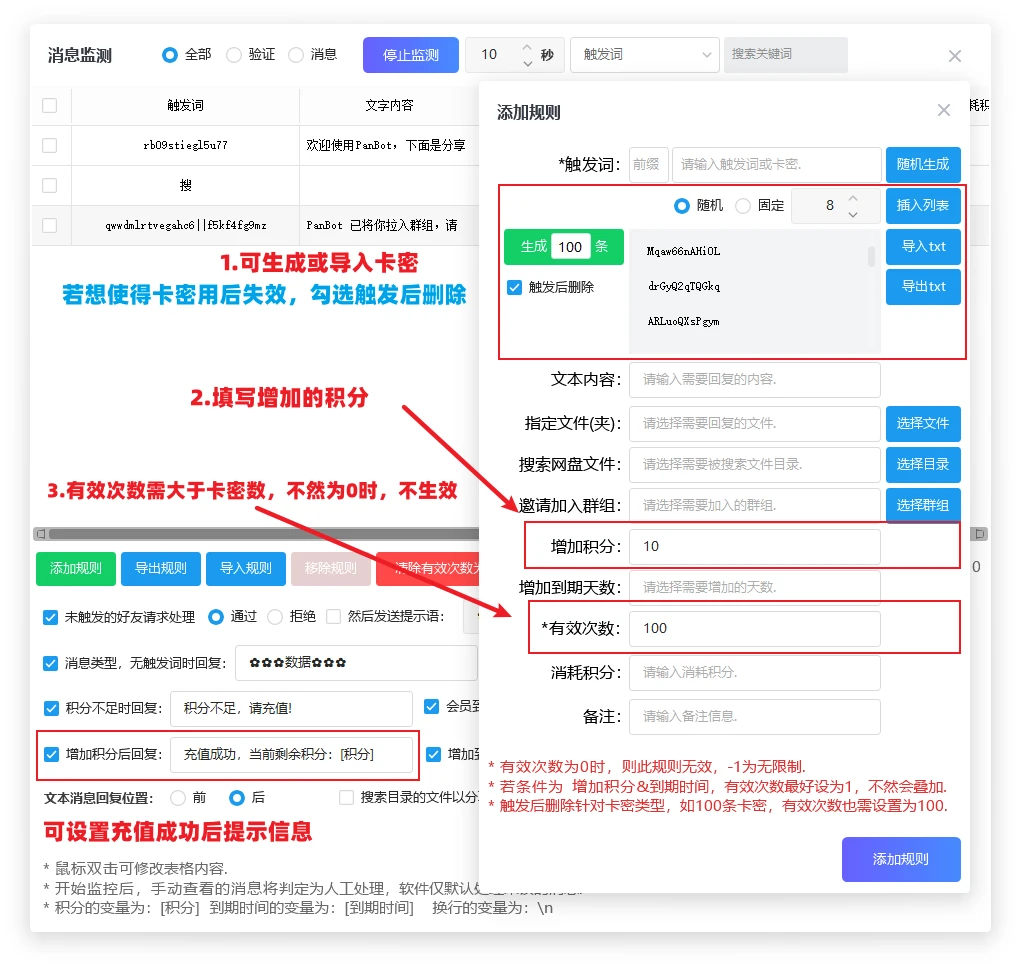The height and width of the screenshot is (964, 1021).
Task: Click 随机生成 button
Action: 923,164
